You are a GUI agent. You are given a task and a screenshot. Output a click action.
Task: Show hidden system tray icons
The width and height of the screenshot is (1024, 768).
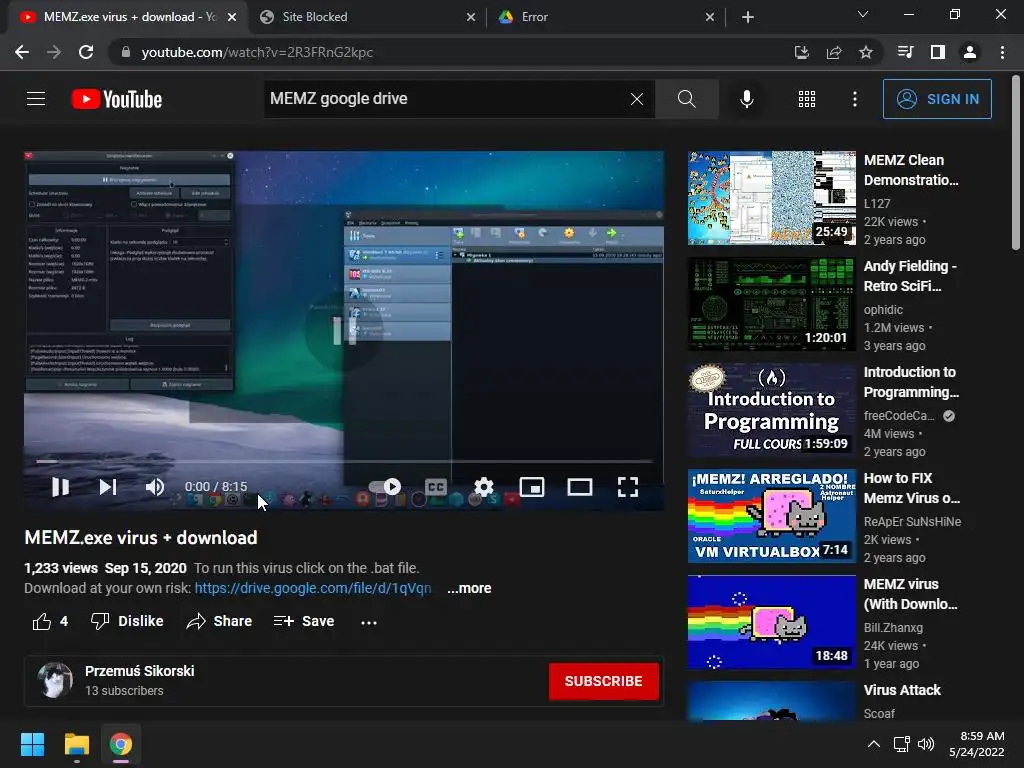pos(873,744)
